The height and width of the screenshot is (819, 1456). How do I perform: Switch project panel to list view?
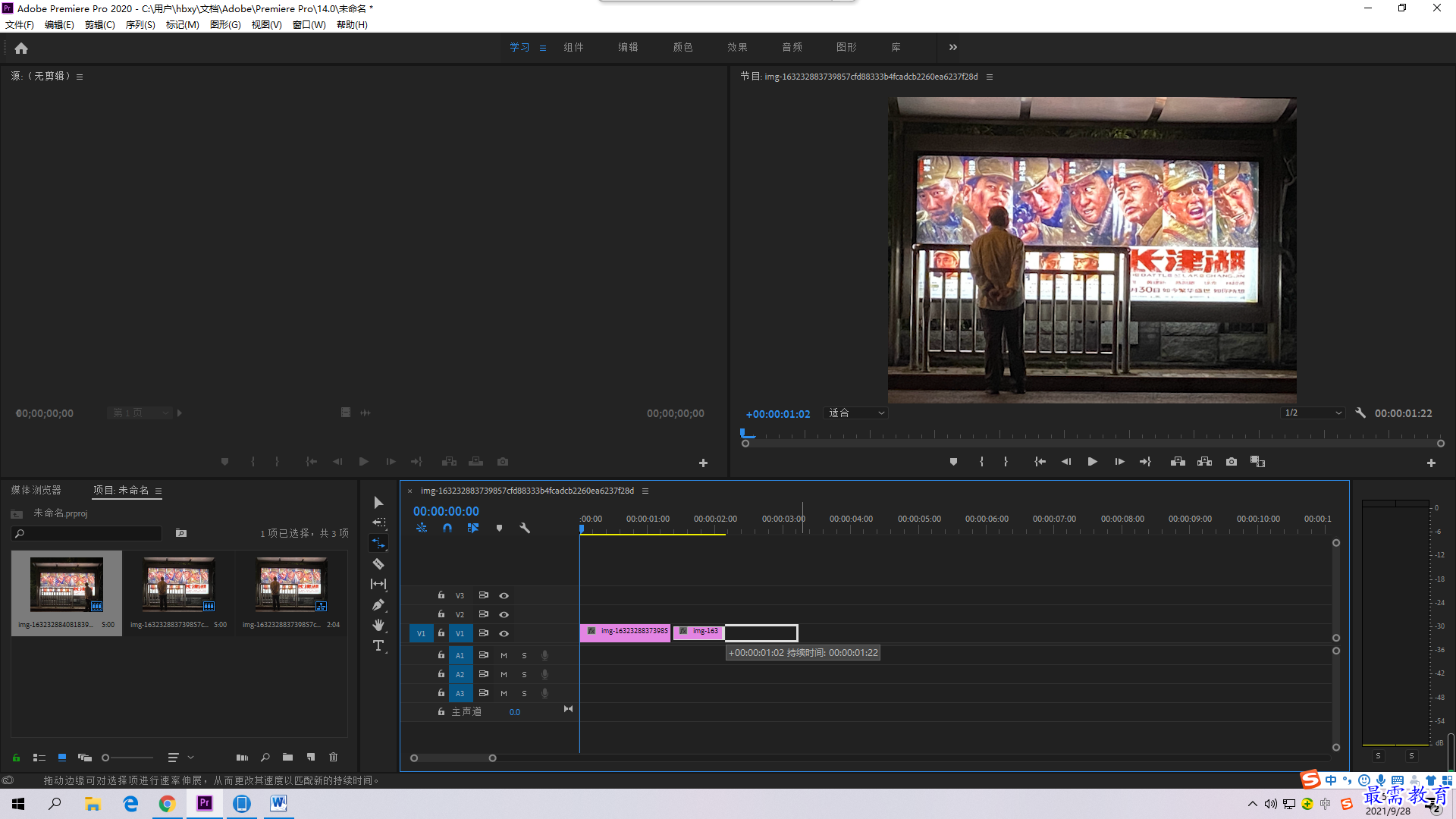point(39,758)
